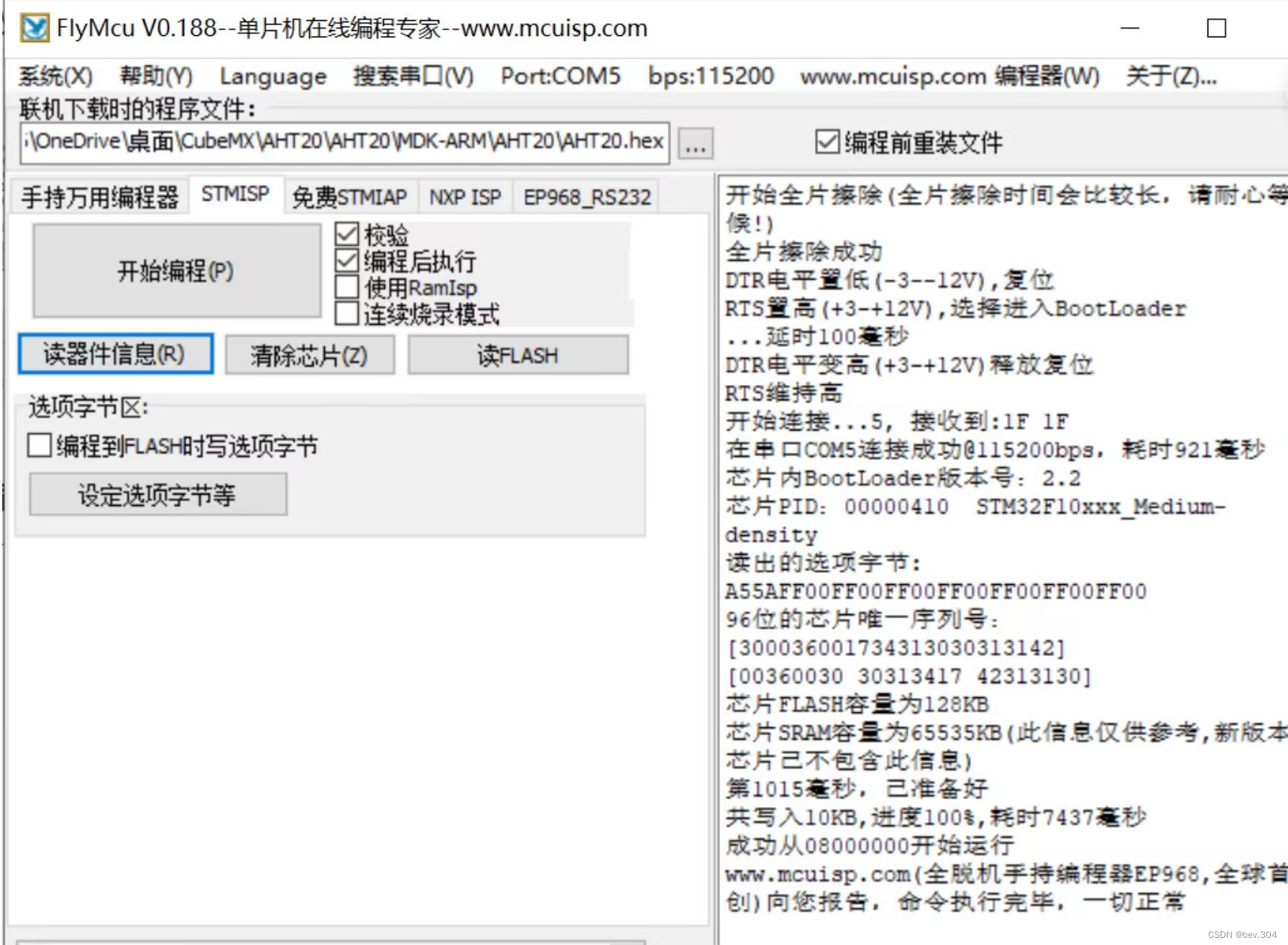Click the '选项字节区:' group label
This screenshot has width=1288, height=945.
88,407
